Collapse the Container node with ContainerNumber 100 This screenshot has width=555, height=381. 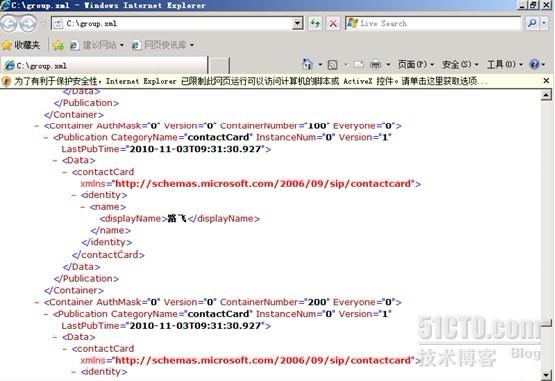point(37,126)
